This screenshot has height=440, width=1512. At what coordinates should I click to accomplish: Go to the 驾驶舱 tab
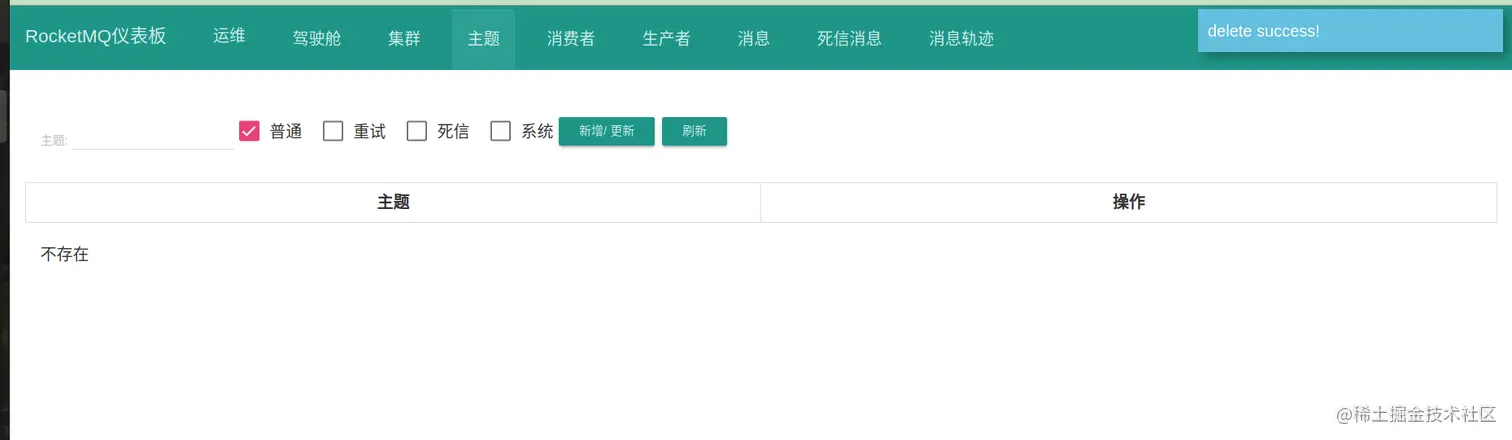(317, 38)
